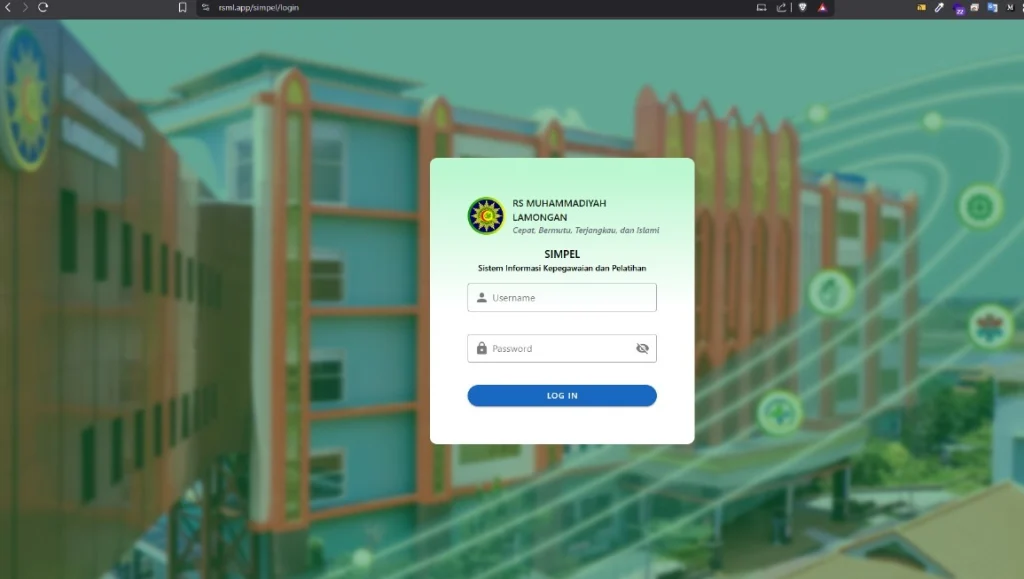This screenshot has height=579, width=1024.
Task: Click the Password input field
Action: [555, 348]
